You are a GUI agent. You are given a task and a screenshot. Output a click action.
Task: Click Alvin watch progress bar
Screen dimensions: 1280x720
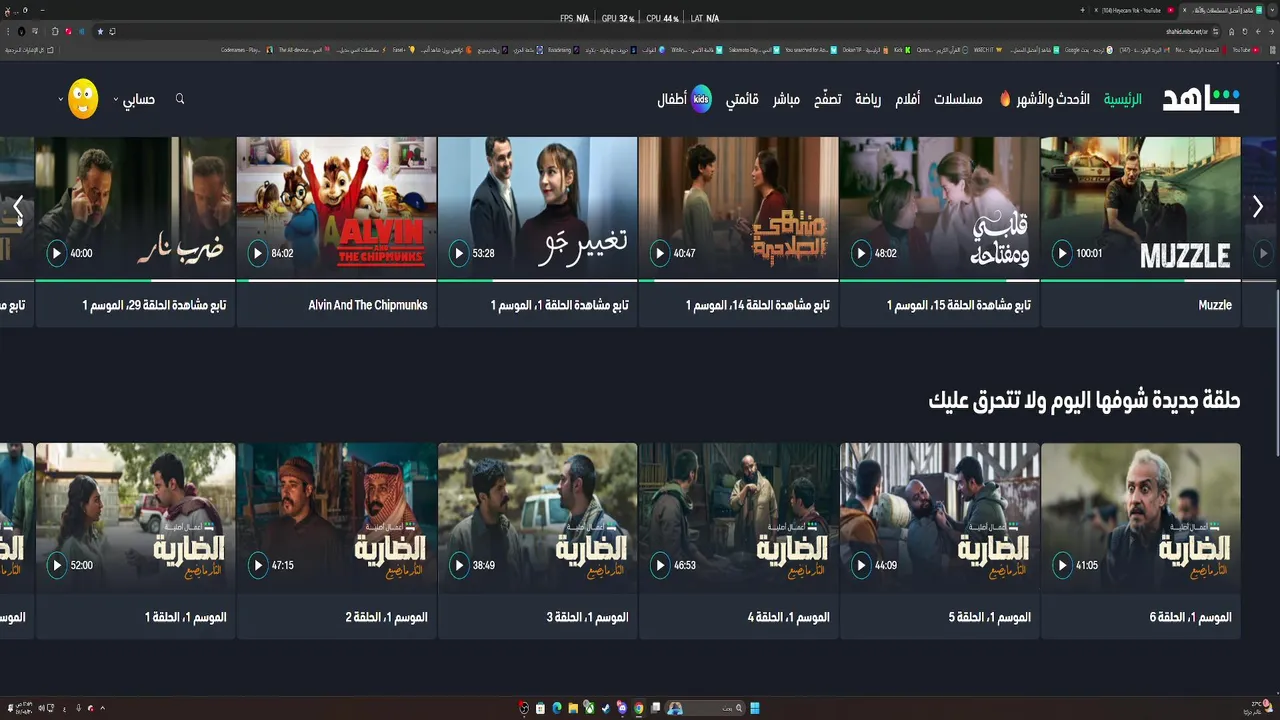337,281
